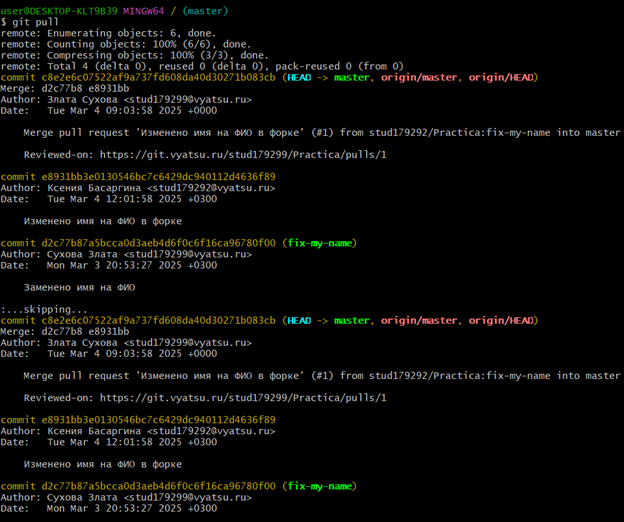The width and height of the screenshot is (624, 522).
Task: Click the 'Total 4 (delta 0)' remote line
Action: 202,66
